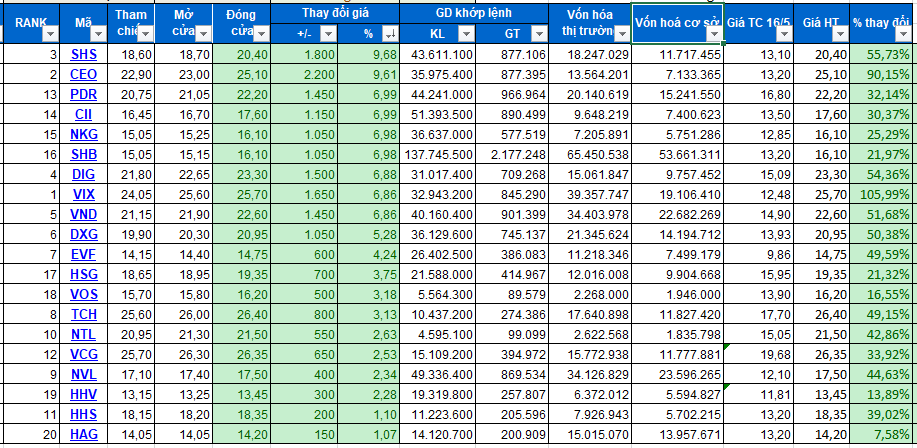Screen dimensions: 917x448
Task: Select the 1.800 price change cell
Action: pyautogui.click(x=305, y=54)
